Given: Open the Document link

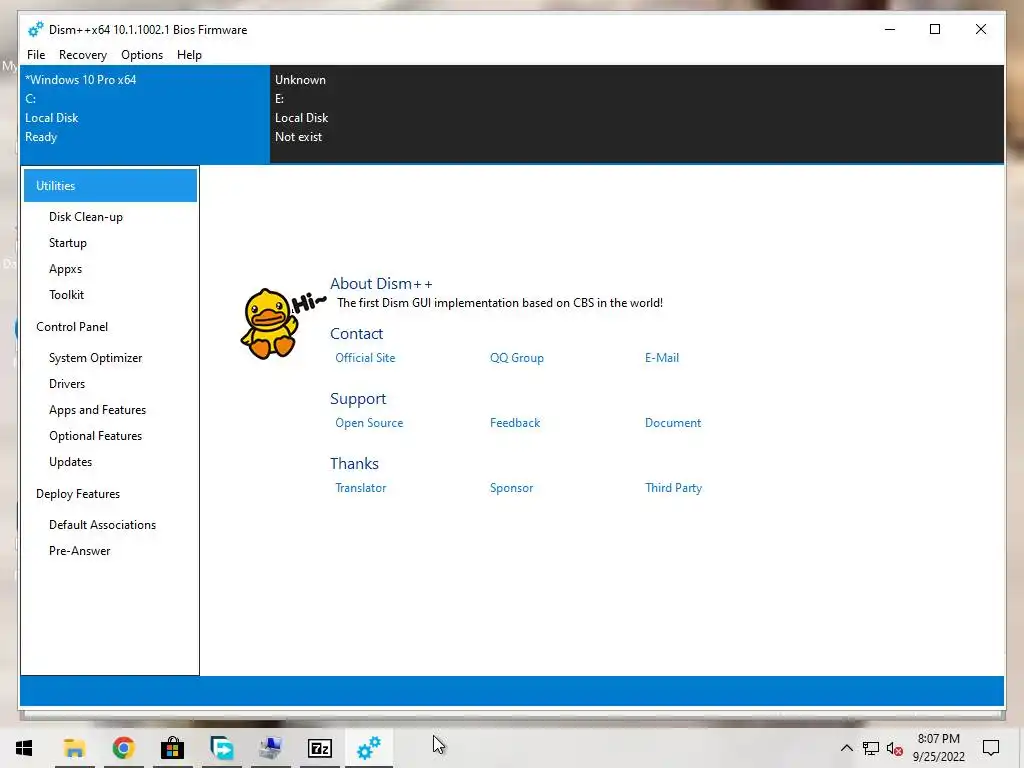Looking at the screenshot, I should [673, 423].
